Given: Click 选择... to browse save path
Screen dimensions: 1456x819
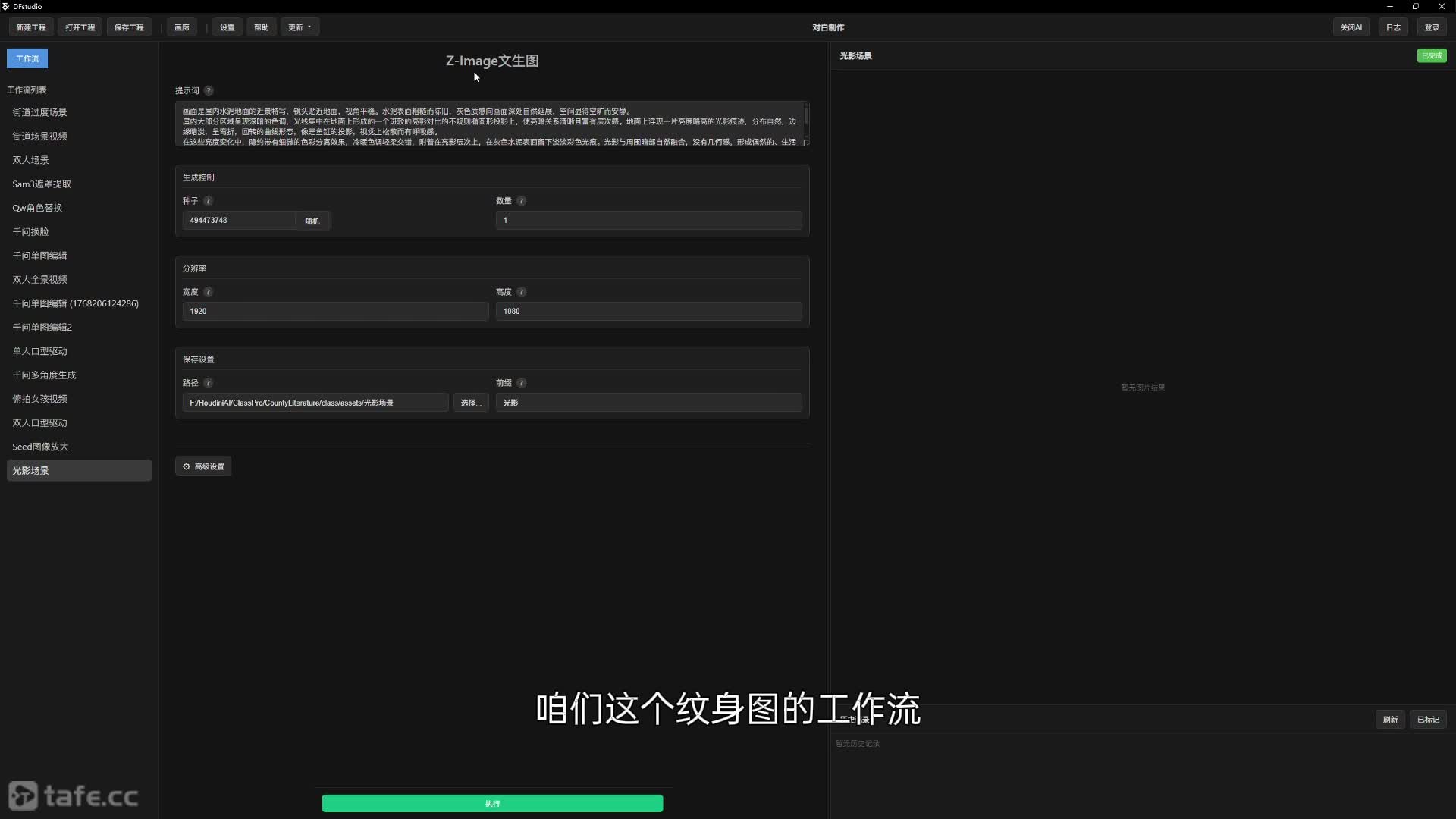Looking at the screenshot, I should [470, 403].
